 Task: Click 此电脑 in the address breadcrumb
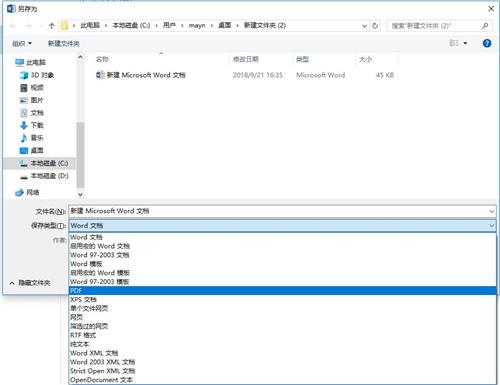(x=90, y=25)
